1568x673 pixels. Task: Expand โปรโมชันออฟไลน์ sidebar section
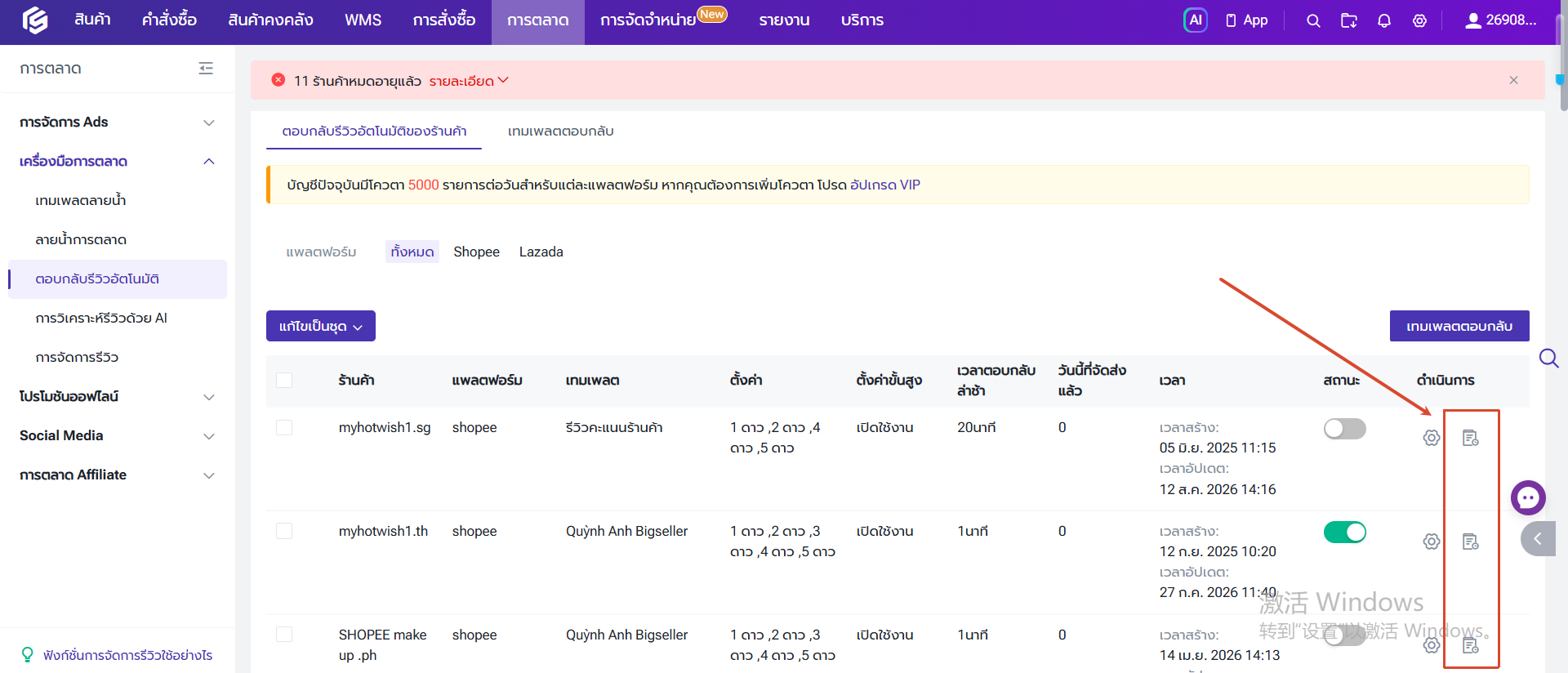(118, 397)
